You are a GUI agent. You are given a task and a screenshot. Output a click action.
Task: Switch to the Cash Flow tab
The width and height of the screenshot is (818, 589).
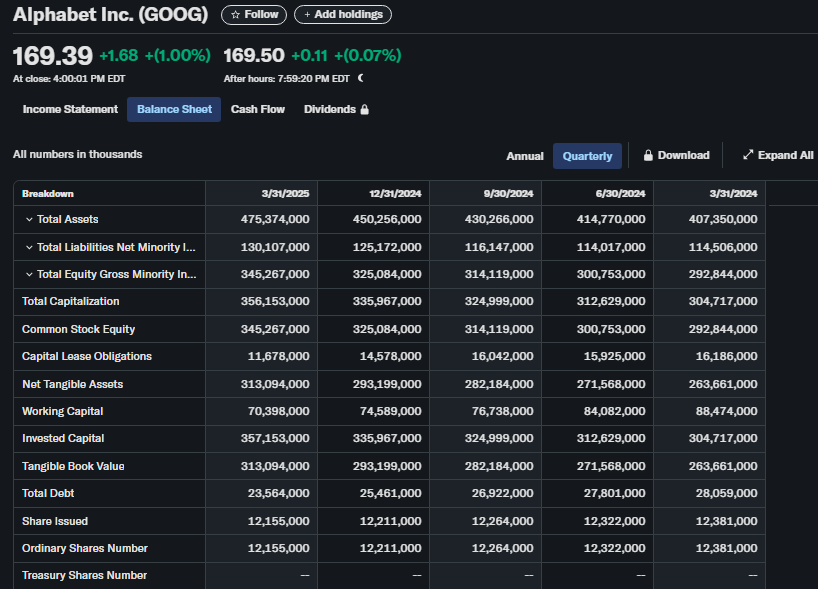tap(258, 110)
